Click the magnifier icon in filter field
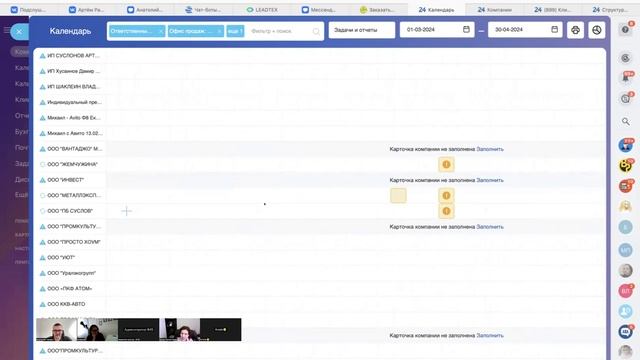Image resolution: width=640 pixels, height=360 pixels. (x=316, y=31)
